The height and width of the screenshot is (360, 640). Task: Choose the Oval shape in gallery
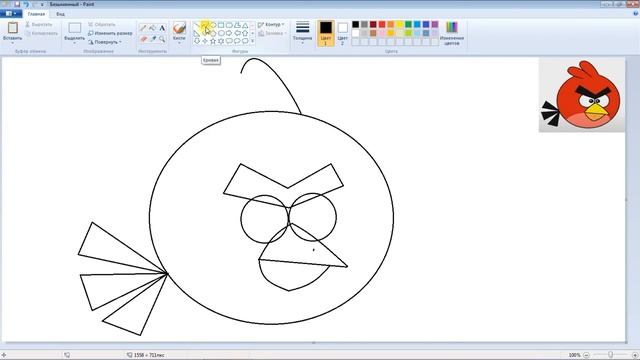coord(213,25)
